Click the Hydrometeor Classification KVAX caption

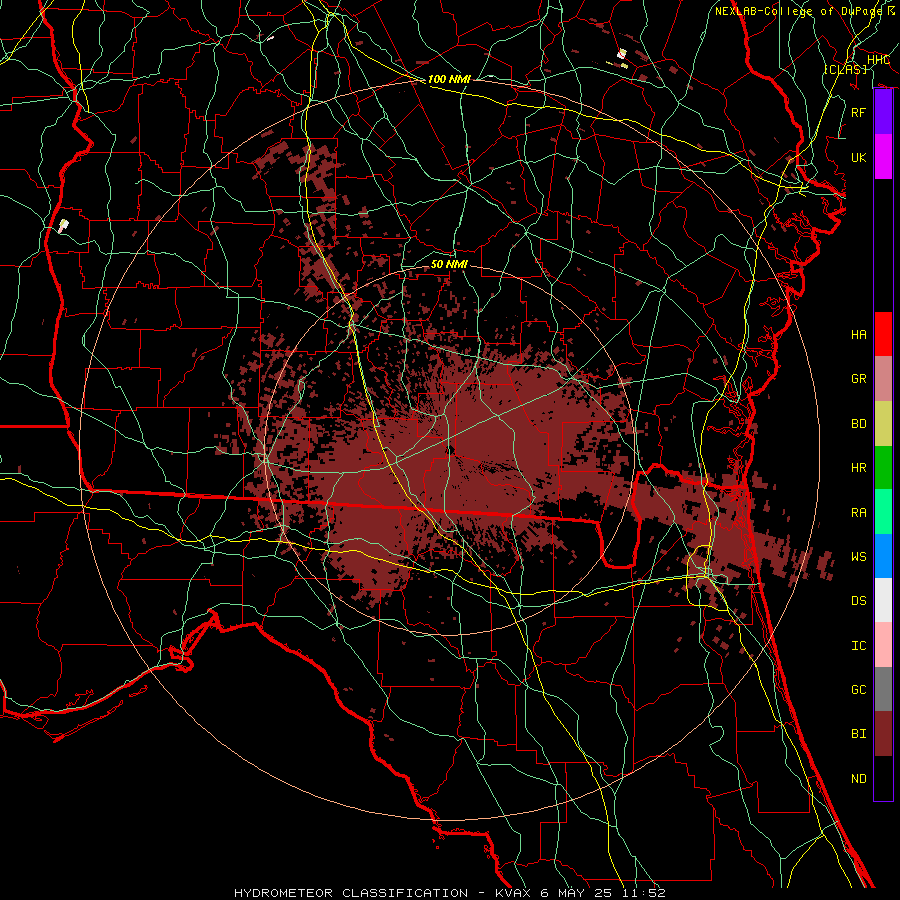tap(450, 893)
